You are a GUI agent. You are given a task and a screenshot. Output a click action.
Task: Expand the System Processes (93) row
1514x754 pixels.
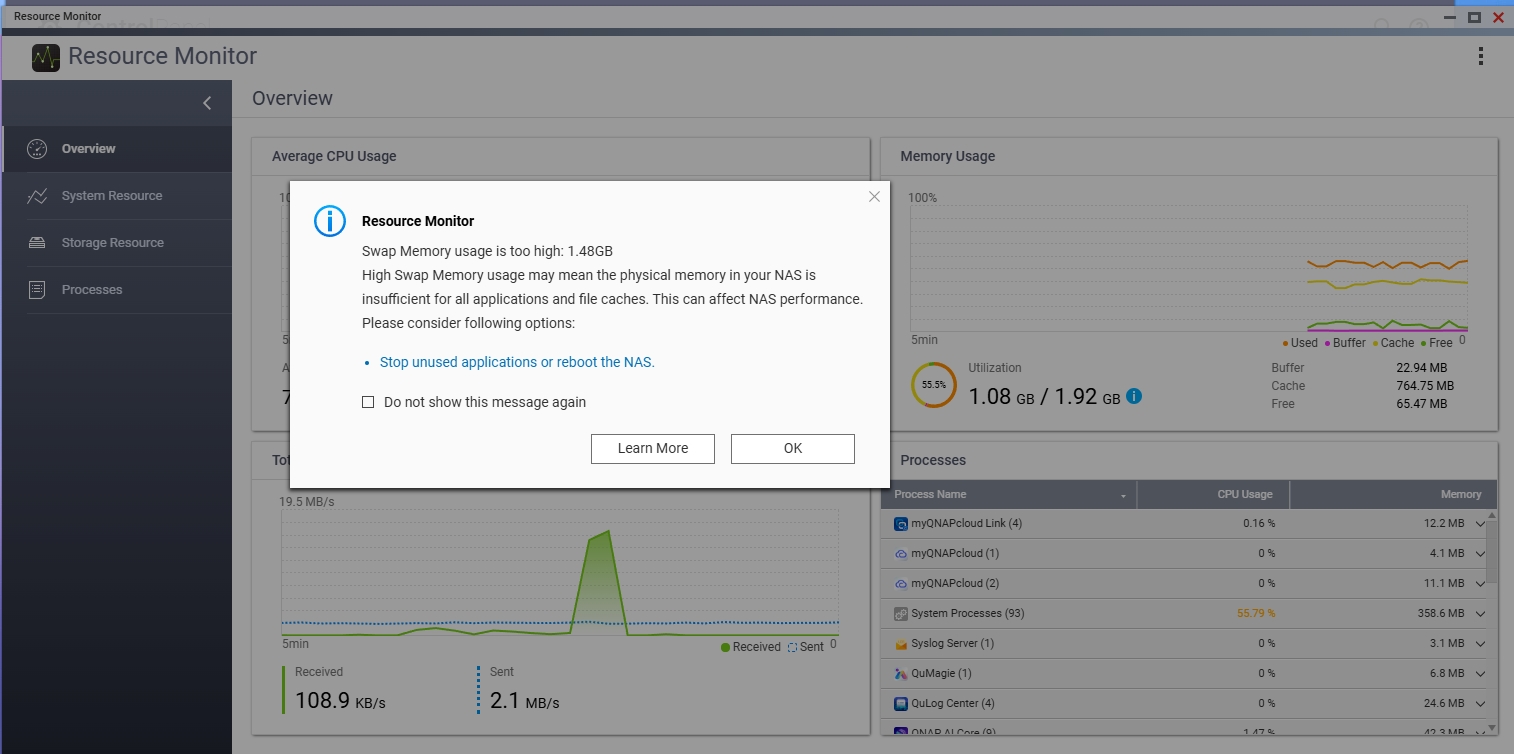[x=1480, y=614]
